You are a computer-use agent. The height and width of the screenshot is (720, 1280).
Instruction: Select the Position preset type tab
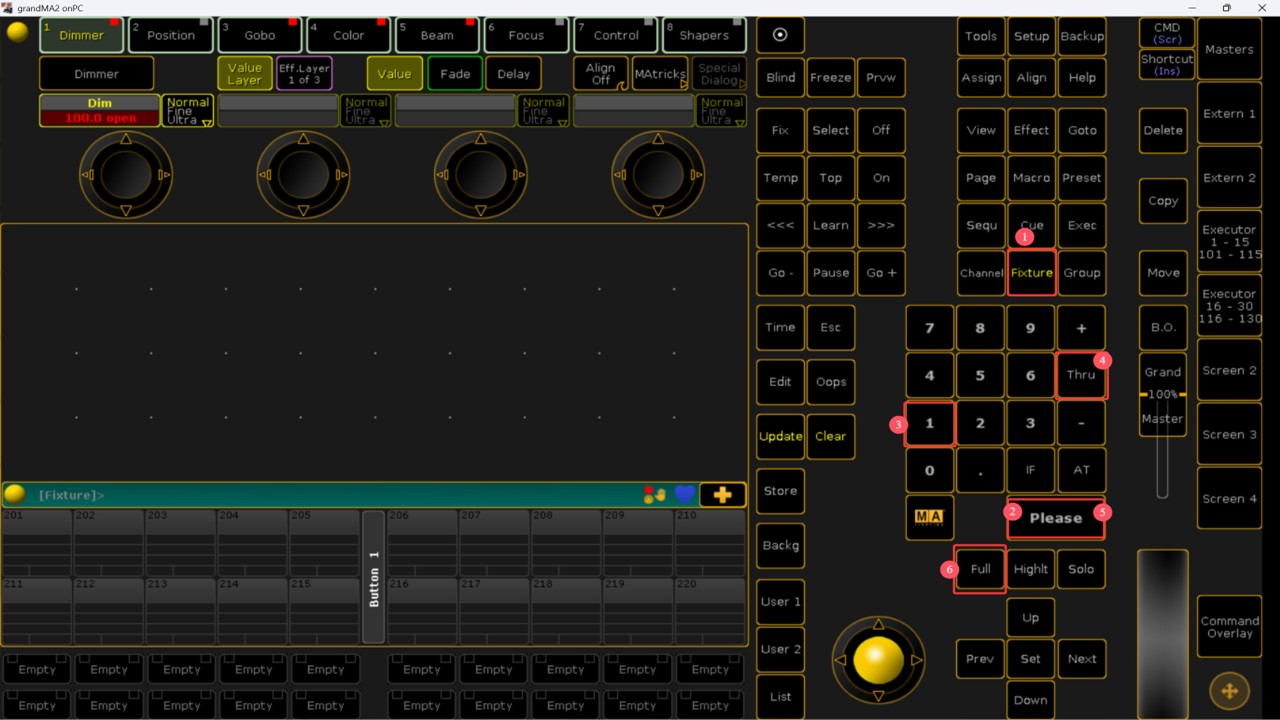pos(171,35)
